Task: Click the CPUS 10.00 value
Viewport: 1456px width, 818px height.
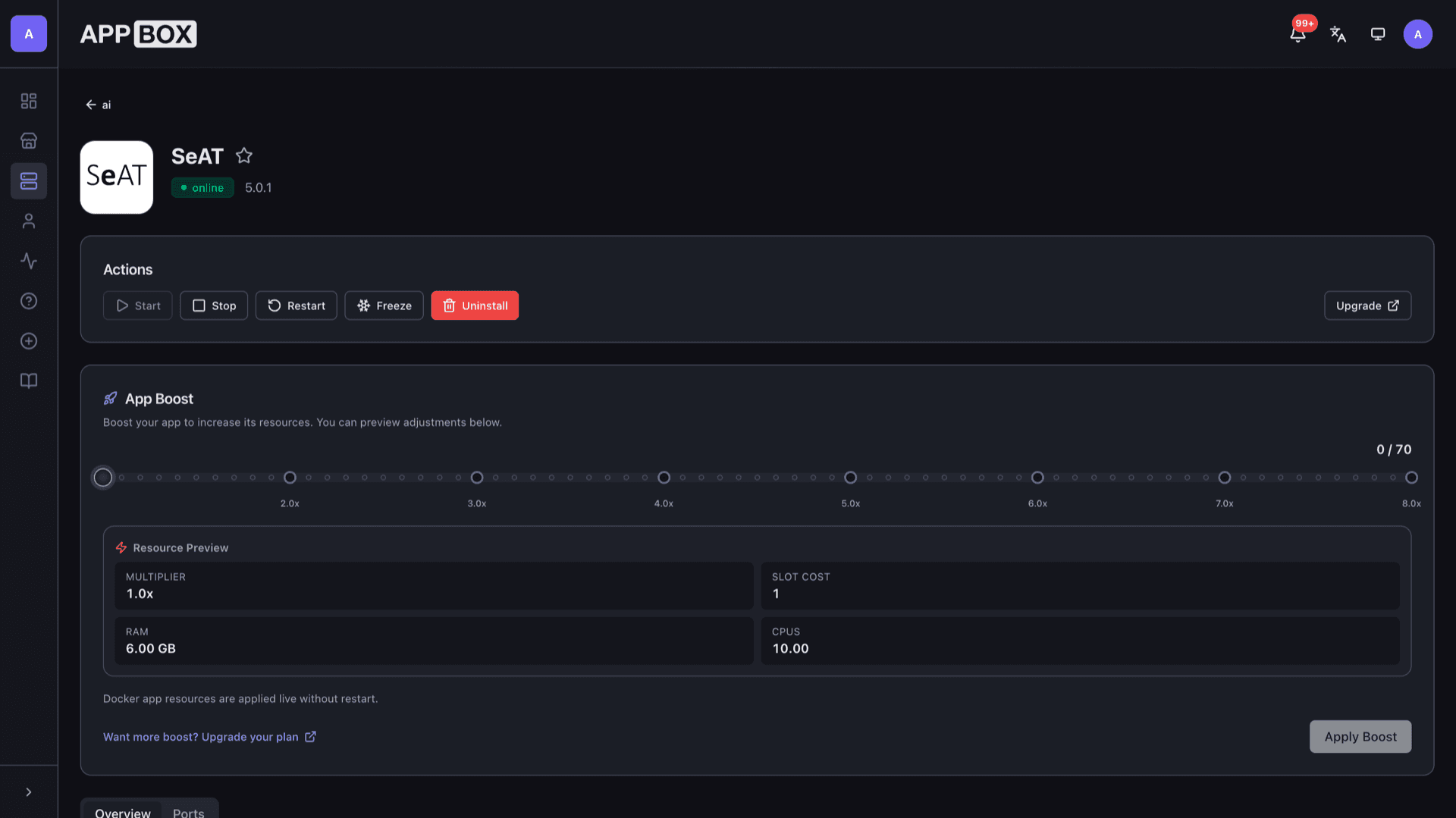Action: pyautogui.click(x=791, y=649)
